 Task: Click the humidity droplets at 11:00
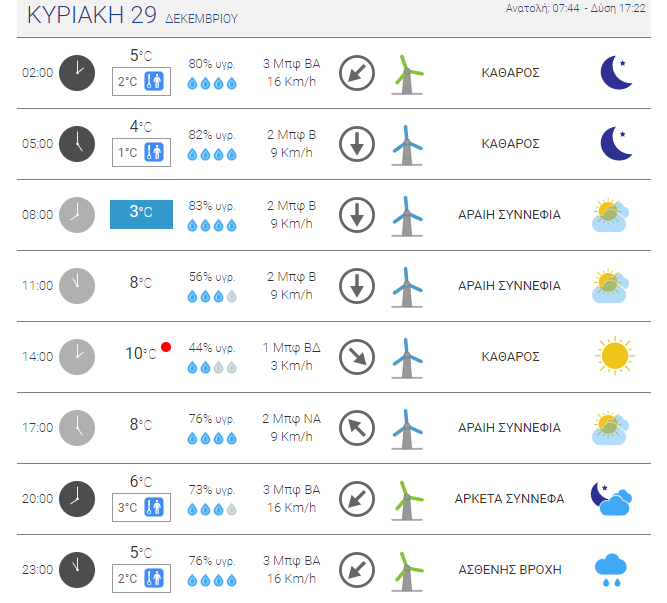[x=212, y=296]
